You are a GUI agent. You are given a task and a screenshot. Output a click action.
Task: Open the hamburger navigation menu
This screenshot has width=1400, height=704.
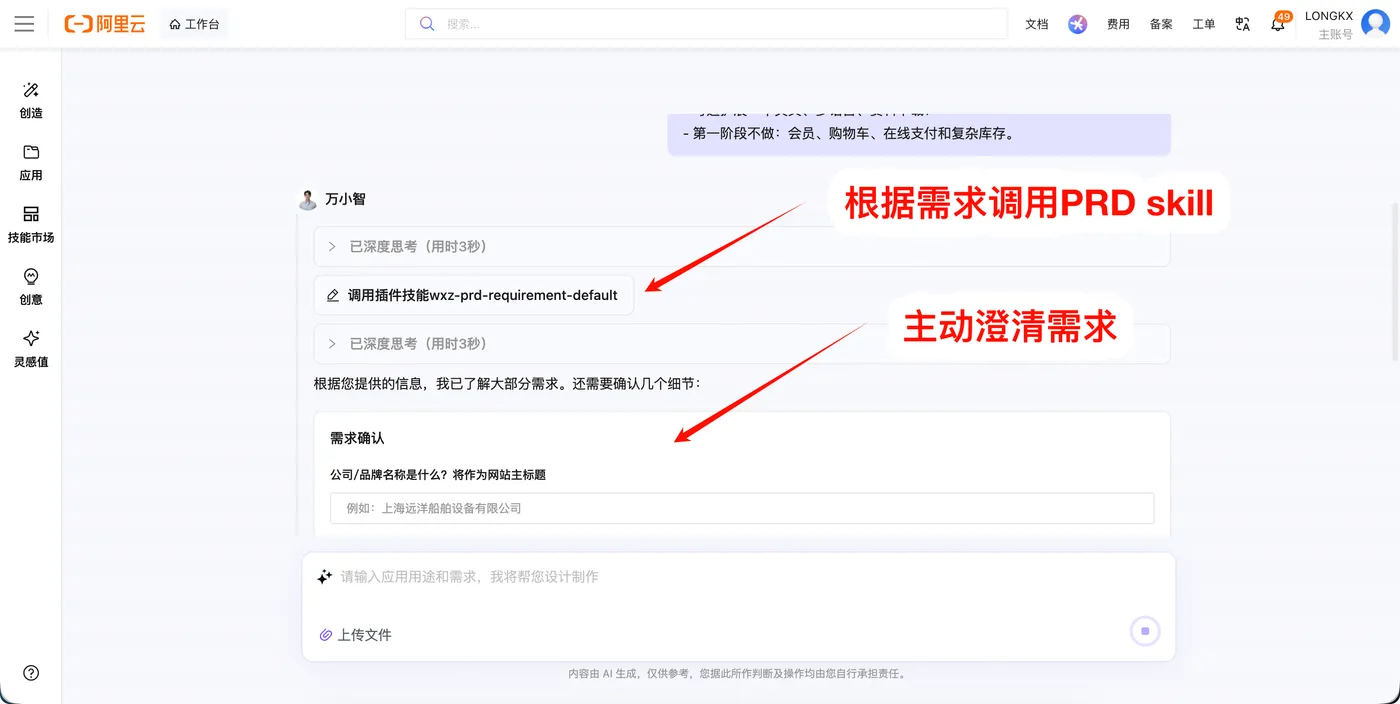(x=24, y=24)
